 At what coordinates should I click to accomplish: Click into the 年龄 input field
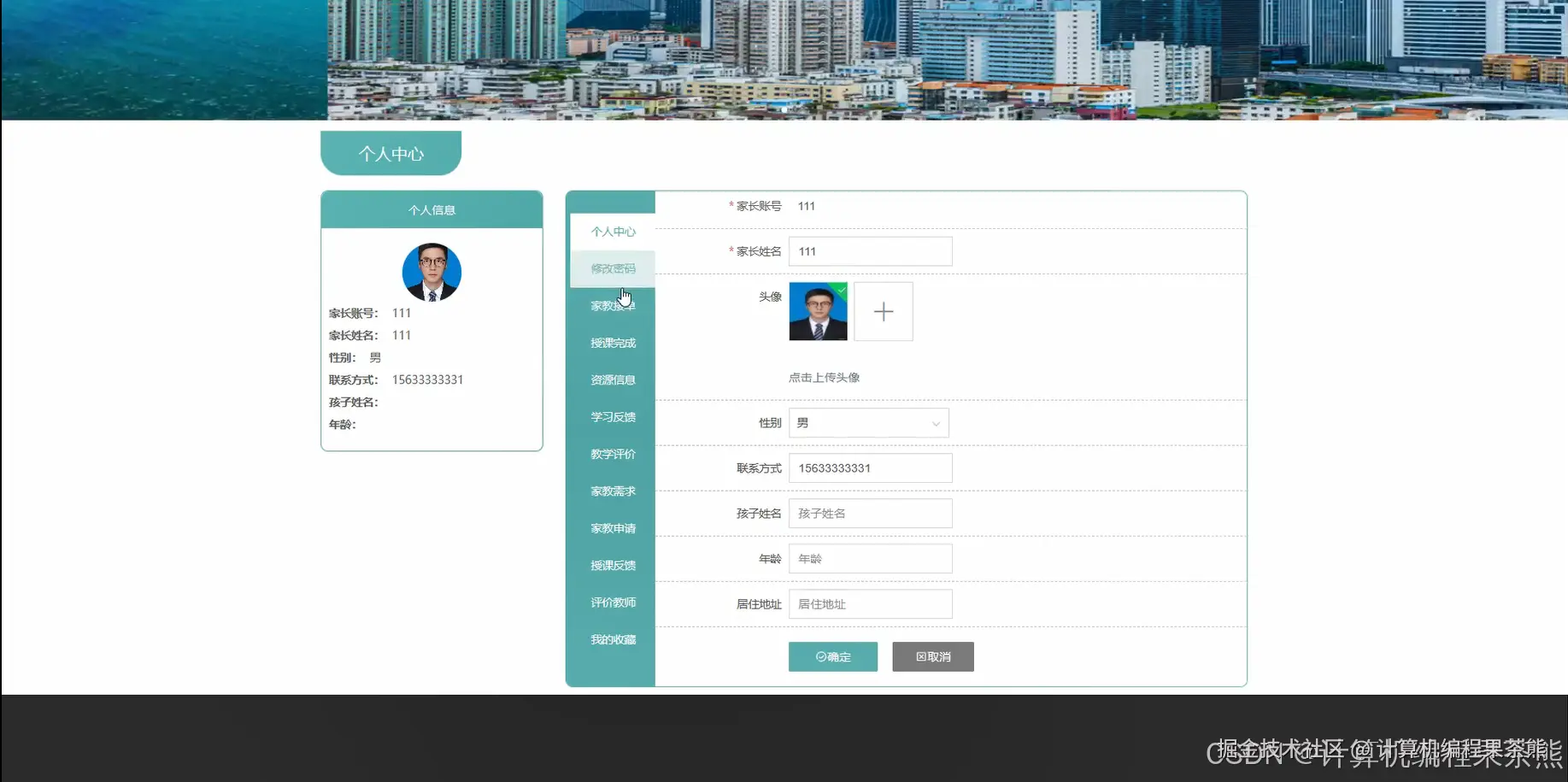870,559
